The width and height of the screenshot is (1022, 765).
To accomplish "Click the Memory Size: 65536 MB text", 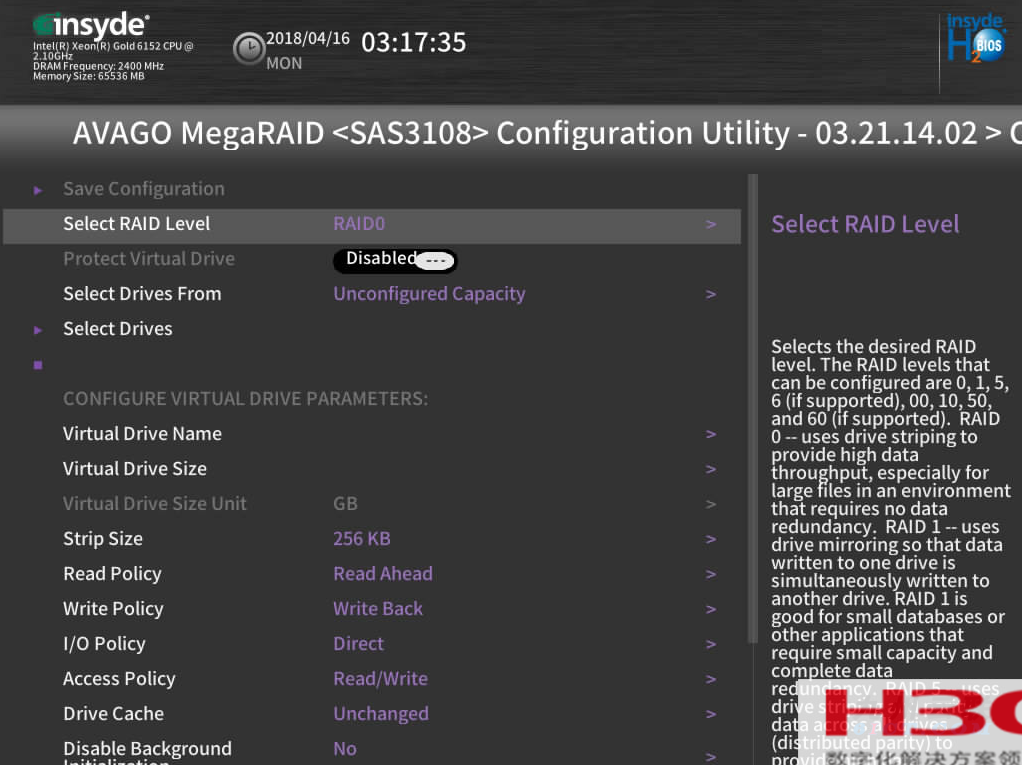I will tap(89, 76).
